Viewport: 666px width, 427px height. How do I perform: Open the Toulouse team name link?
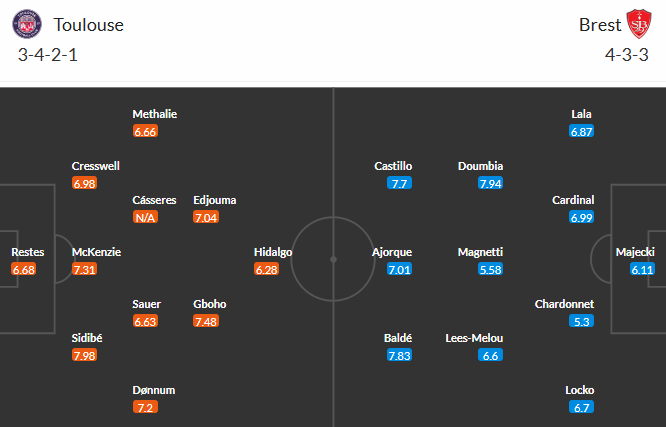[x=89, y=25]
